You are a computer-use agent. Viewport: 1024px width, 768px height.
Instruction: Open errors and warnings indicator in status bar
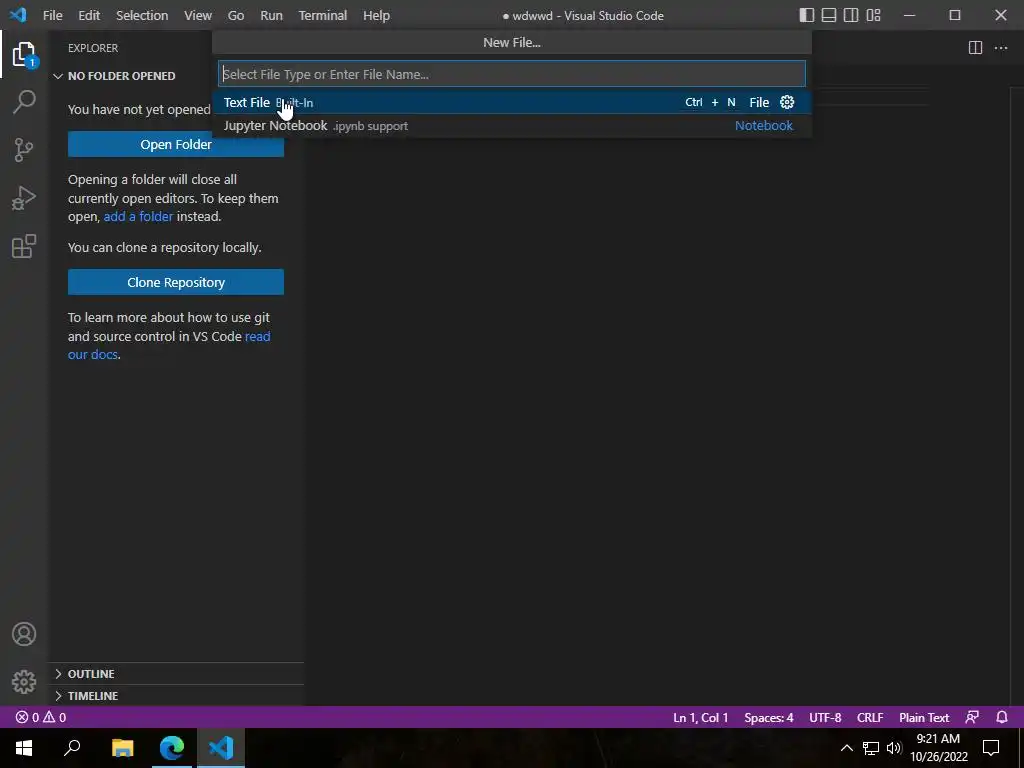click(40, 717)
